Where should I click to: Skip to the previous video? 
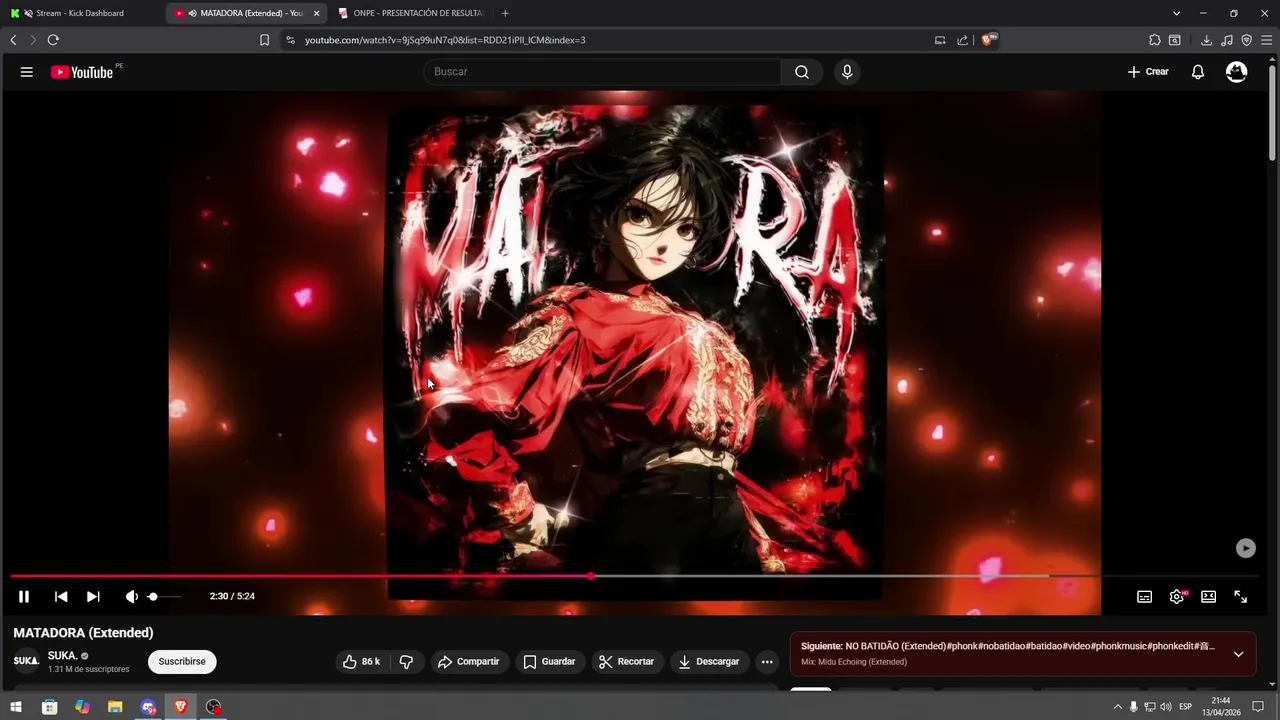(x=61, y=596)
